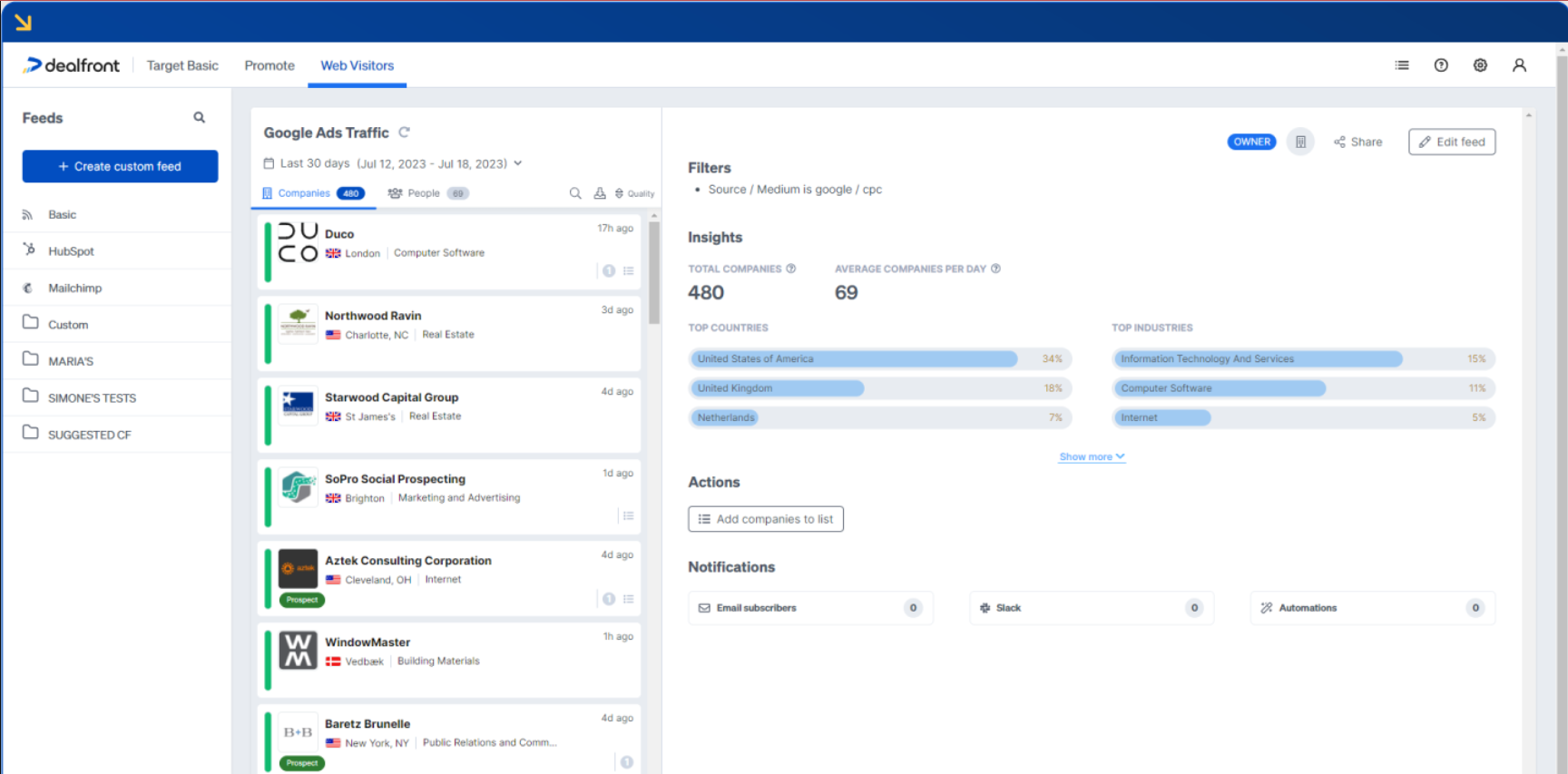Click the info badge on Baretz Brunelle card
Viewport: 1568px width, 774px height.
pos(627,762)
